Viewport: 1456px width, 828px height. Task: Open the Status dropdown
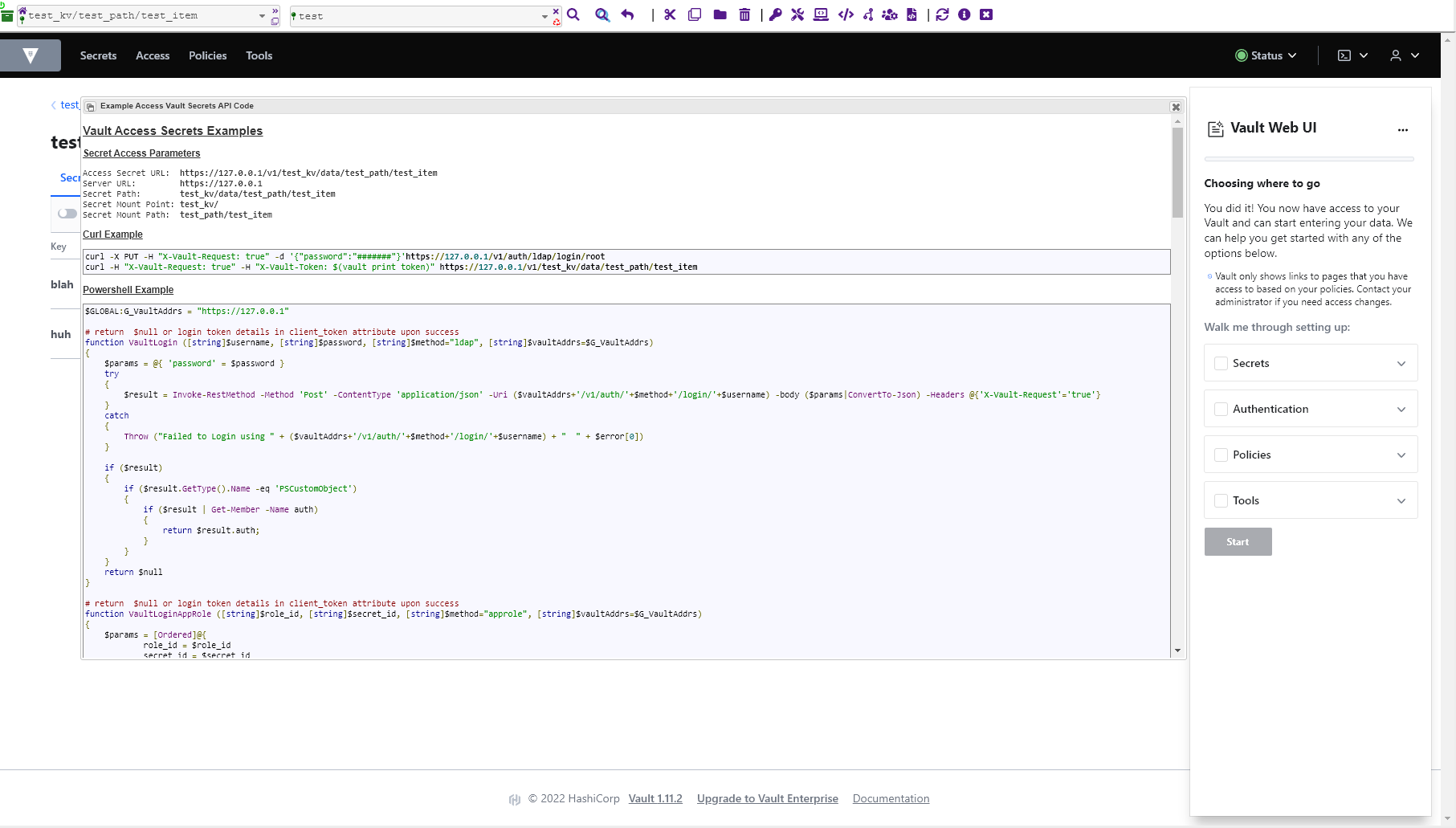(x=1266, y=55)
